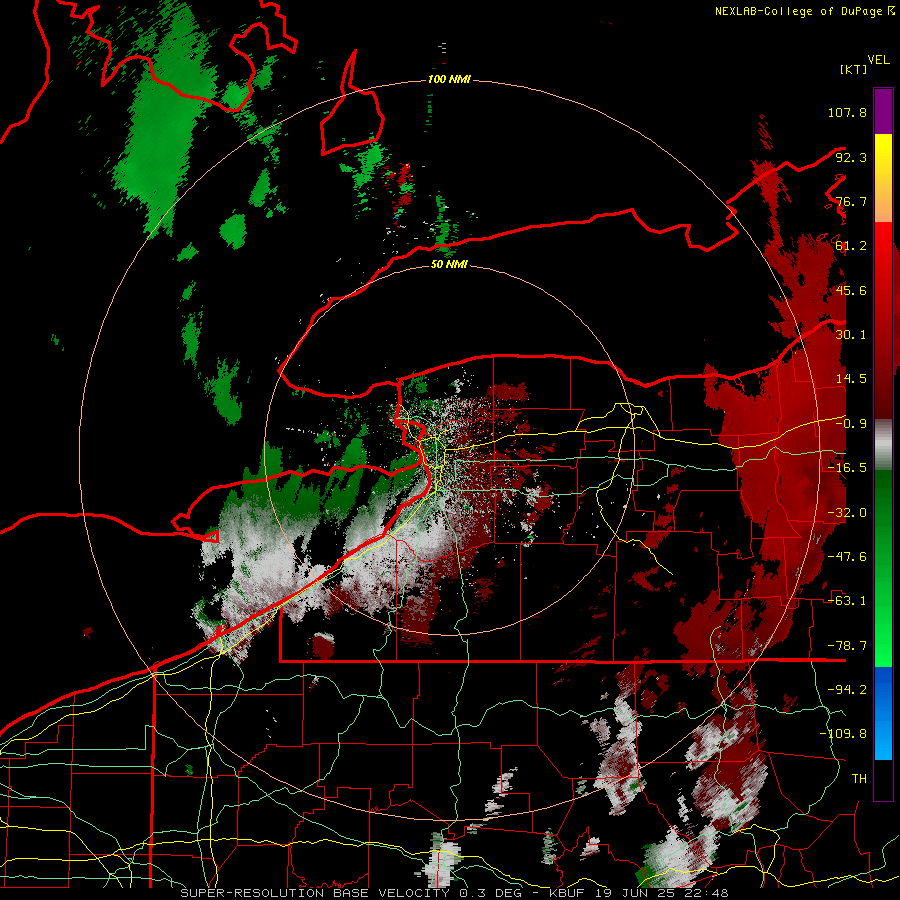Pick the gray near-zero color bar segment
Image resolution: width=900 pixels, height=900 pixels.
point(883,443)
